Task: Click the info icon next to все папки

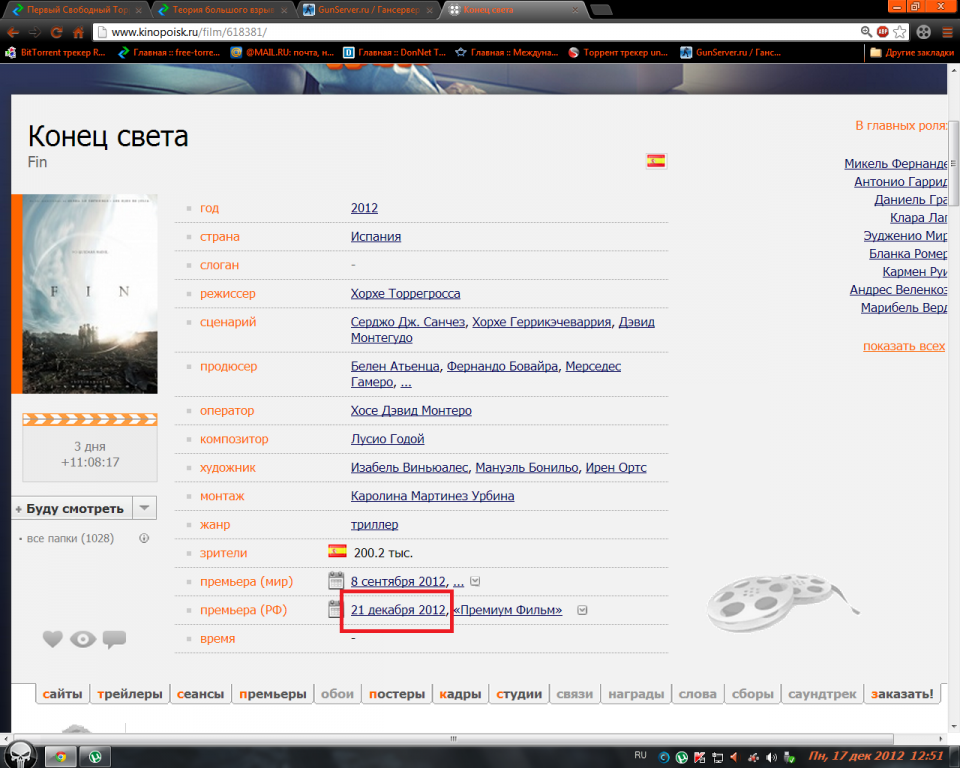Action: click(144, 538)
